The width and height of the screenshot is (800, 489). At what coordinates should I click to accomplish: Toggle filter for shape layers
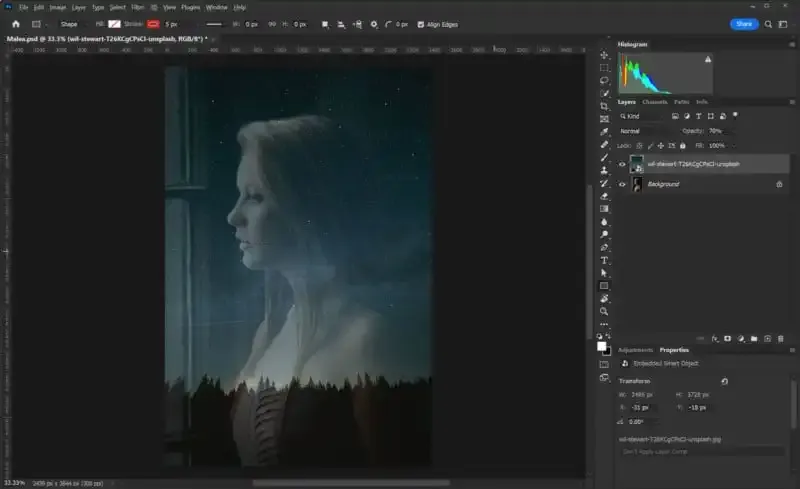711,116
